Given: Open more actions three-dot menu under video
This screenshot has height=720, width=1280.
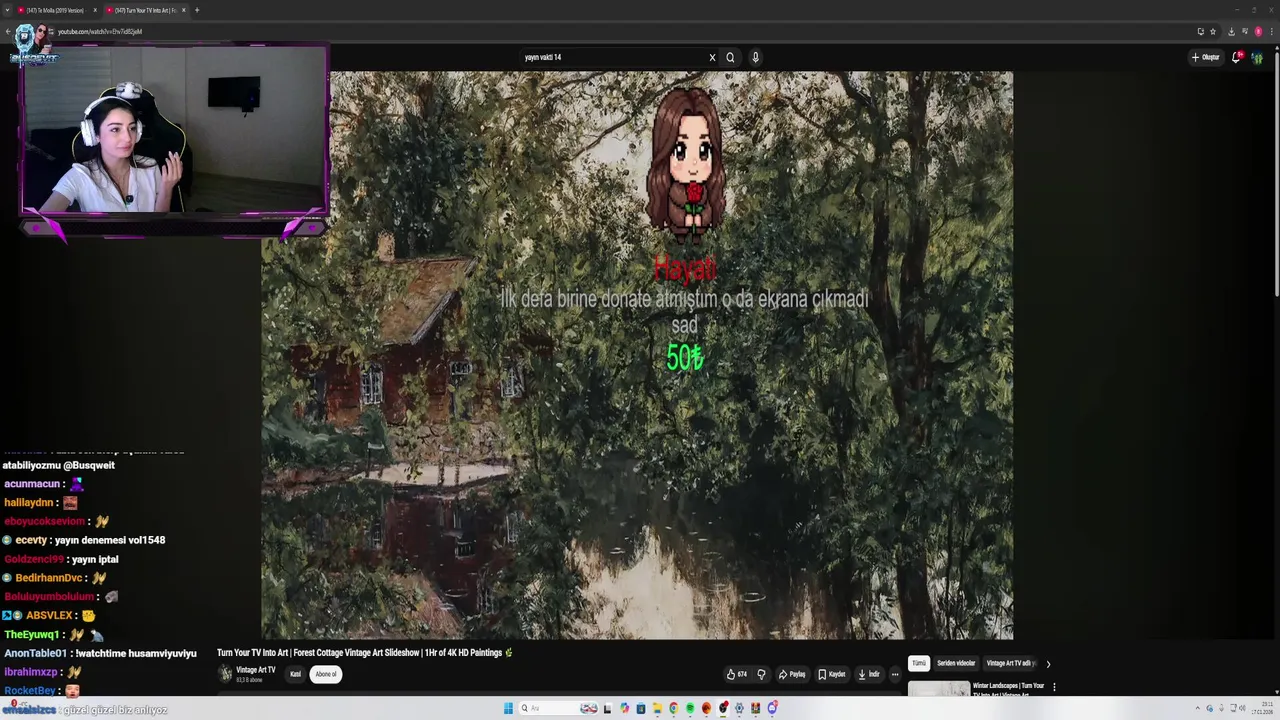Looking at the screenshot, I should (x=895, y=674).
